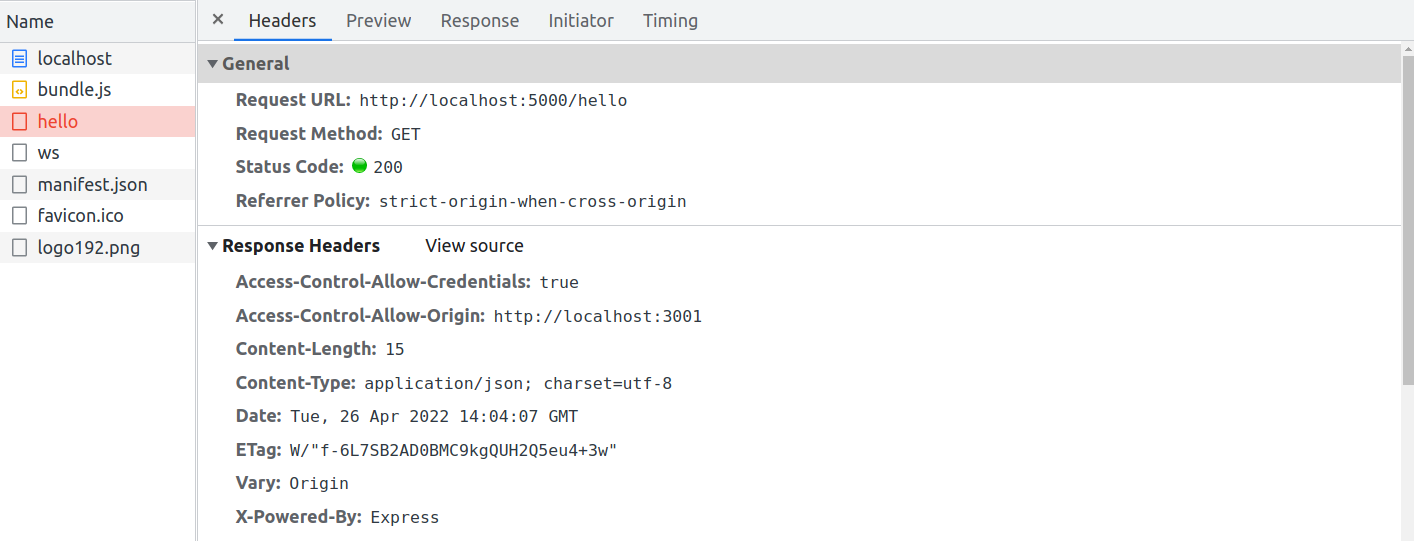The width and height of the screenshot is (1414, 541).
Task: Click the strict-origin-when-cross-origin referrer policy value
Action: (533, 201)
